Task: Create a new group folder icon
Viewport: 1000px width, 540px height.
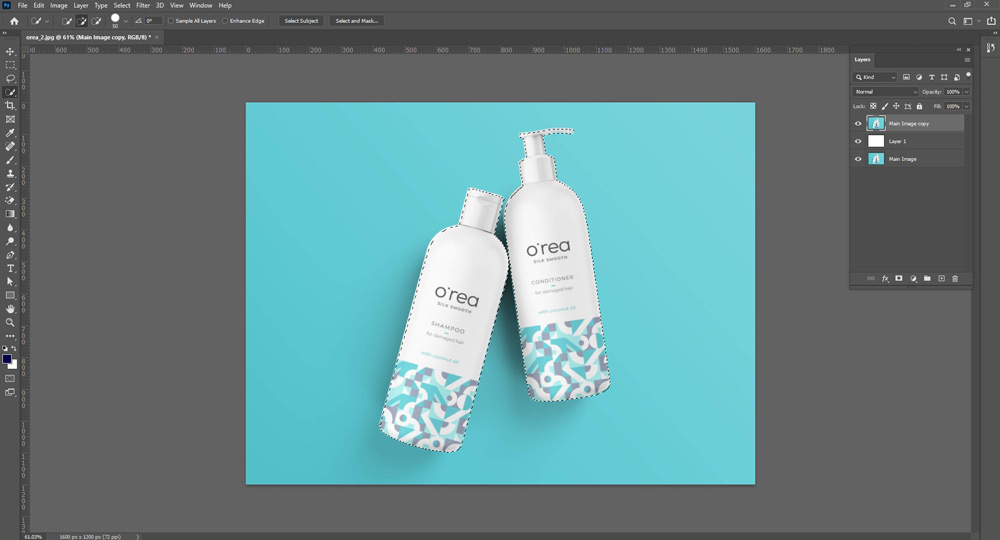Action: pyautogui.click(x=927, y=279)
